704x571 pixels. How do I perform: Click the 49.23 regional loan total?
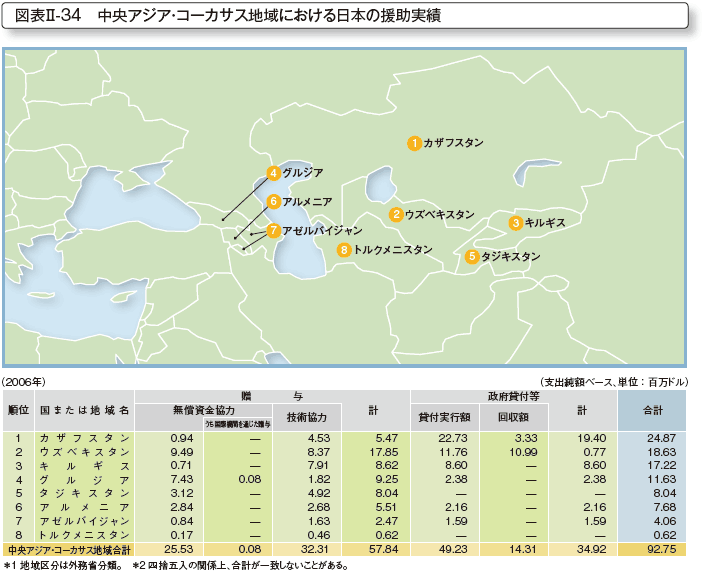[453, 549]
